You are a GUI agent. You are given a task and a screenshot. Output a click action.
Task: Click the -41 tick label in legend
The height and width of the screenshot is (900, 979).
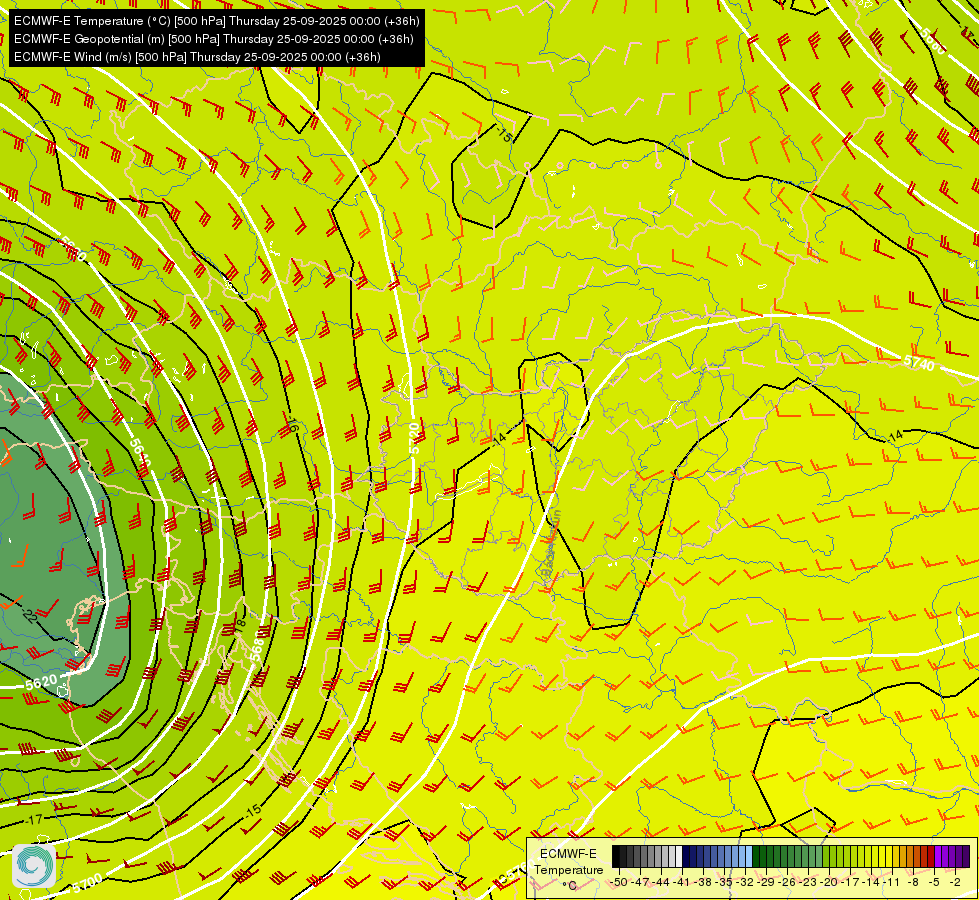click(682, 883)
